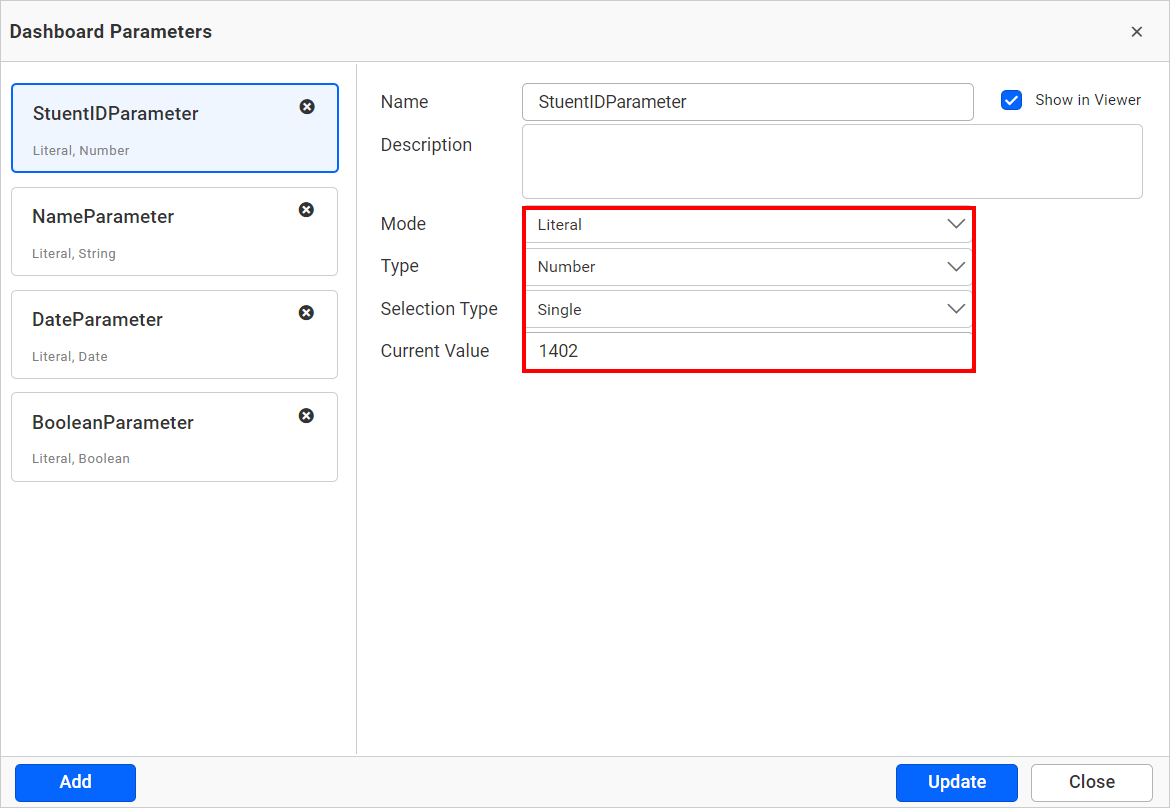Click the Type dropdown arrow icon

click(955, 267)
